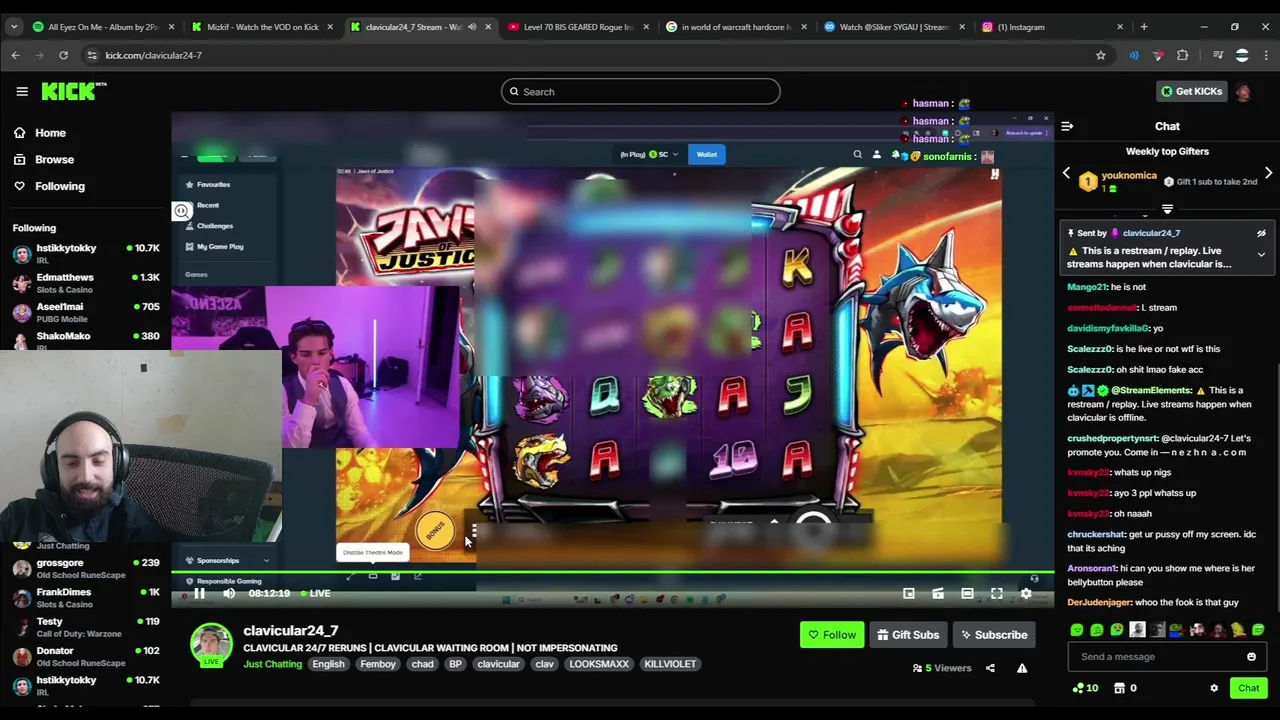Image resolution: width=1280 pixels, height=720 pixels.
Task: Open browser extensions puzzle icon
Action: (x=1183, y=55)
